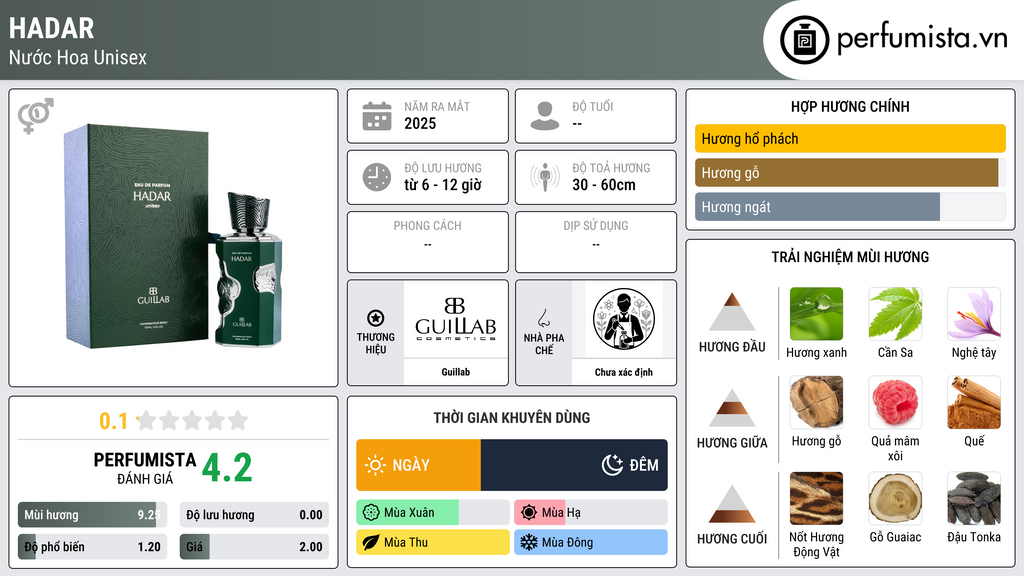Click the Dịp sử dụng info box

pos(596,242)
